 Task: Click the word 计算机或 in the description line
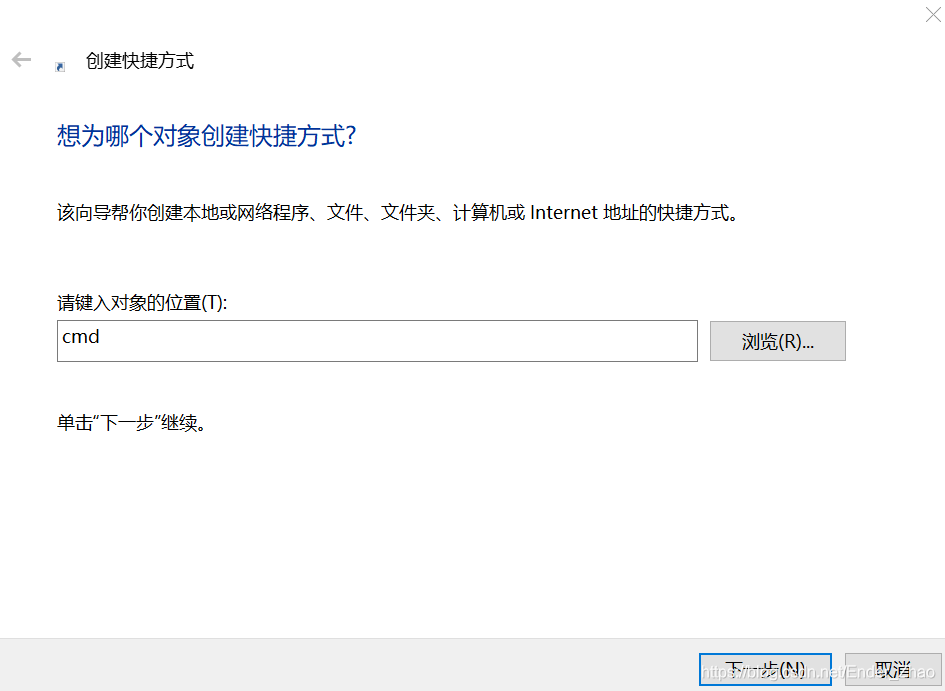488,213
